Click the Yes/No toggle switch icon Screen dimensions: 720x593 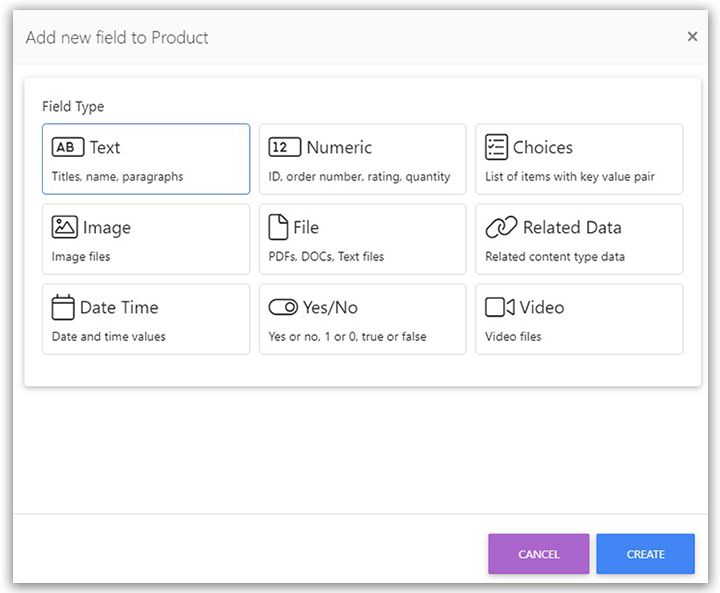coord(283,308)
